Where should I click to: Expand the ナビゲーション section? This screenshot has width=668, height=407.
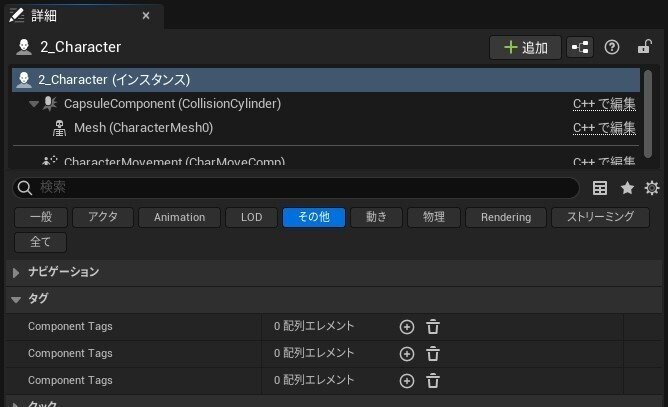coord(16,273)
